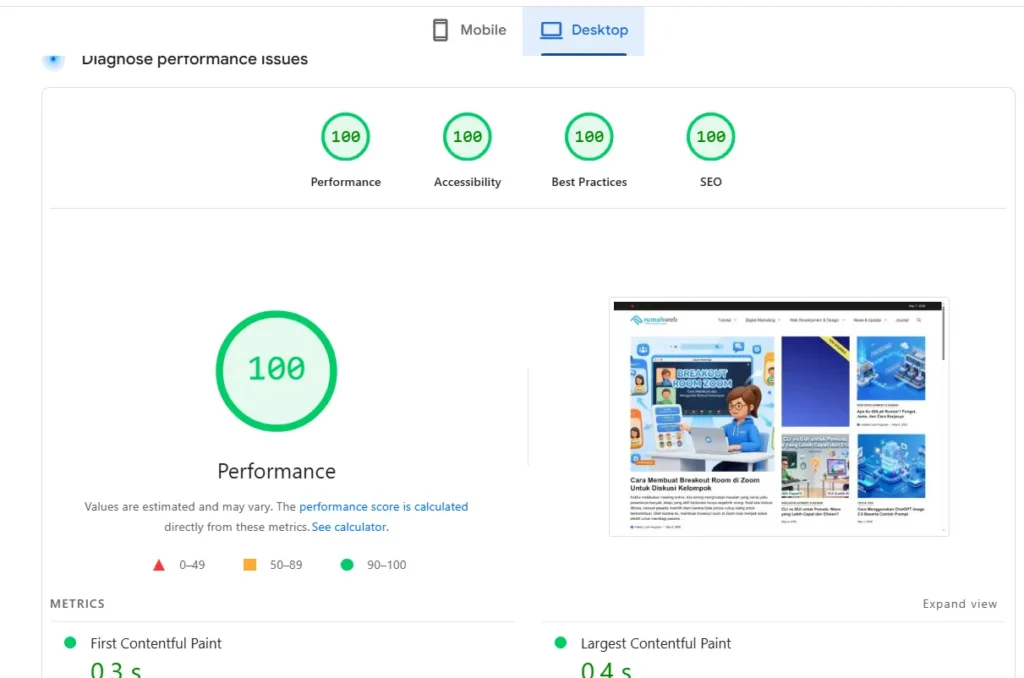
Task: Click the large 100 Performance gauge
Action: [276, 370]
